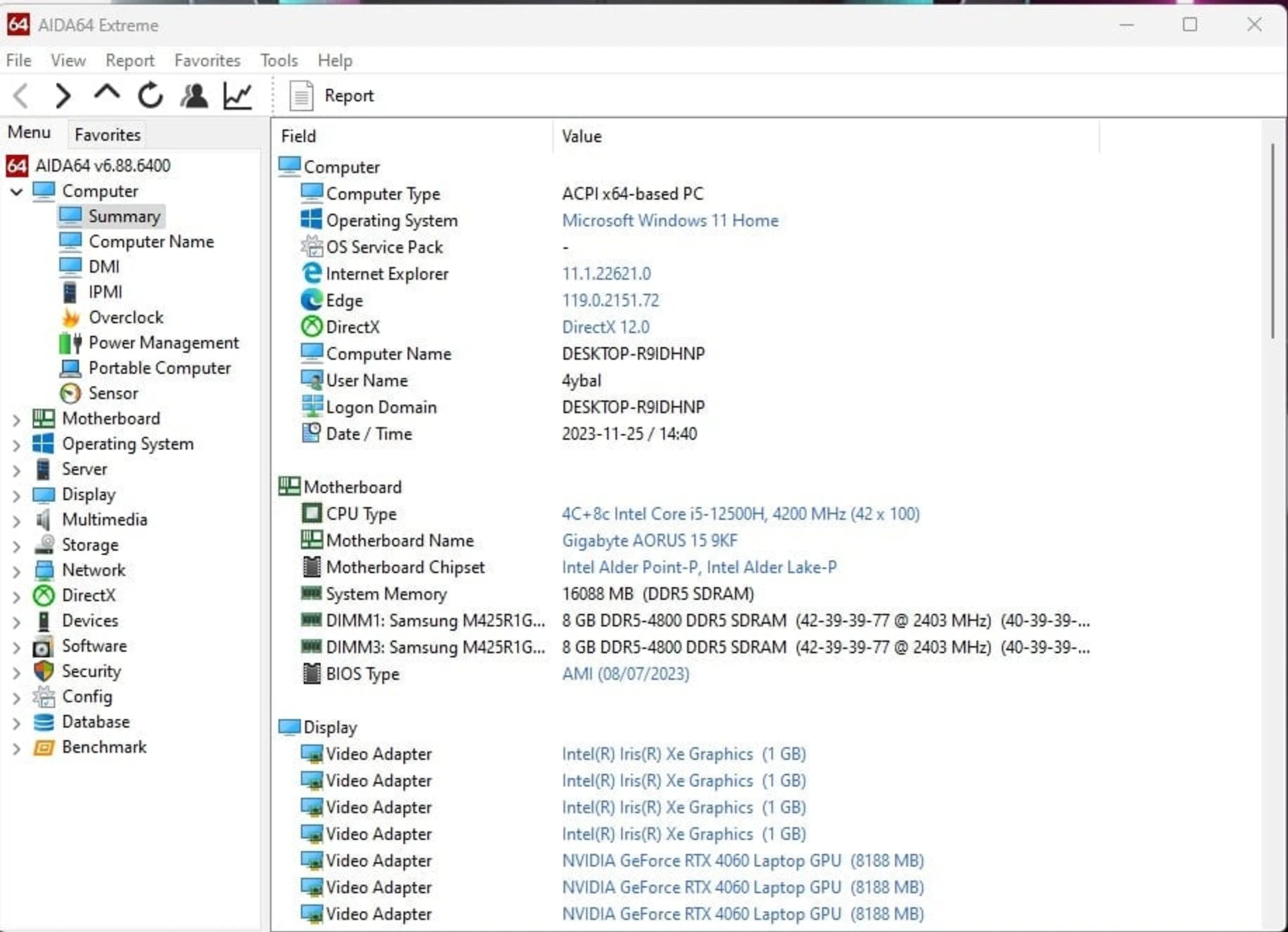The width and height of the screenshot is (1288, 932).
Task: Click the Up level arrow icon
Action: [x=107, y=94]
